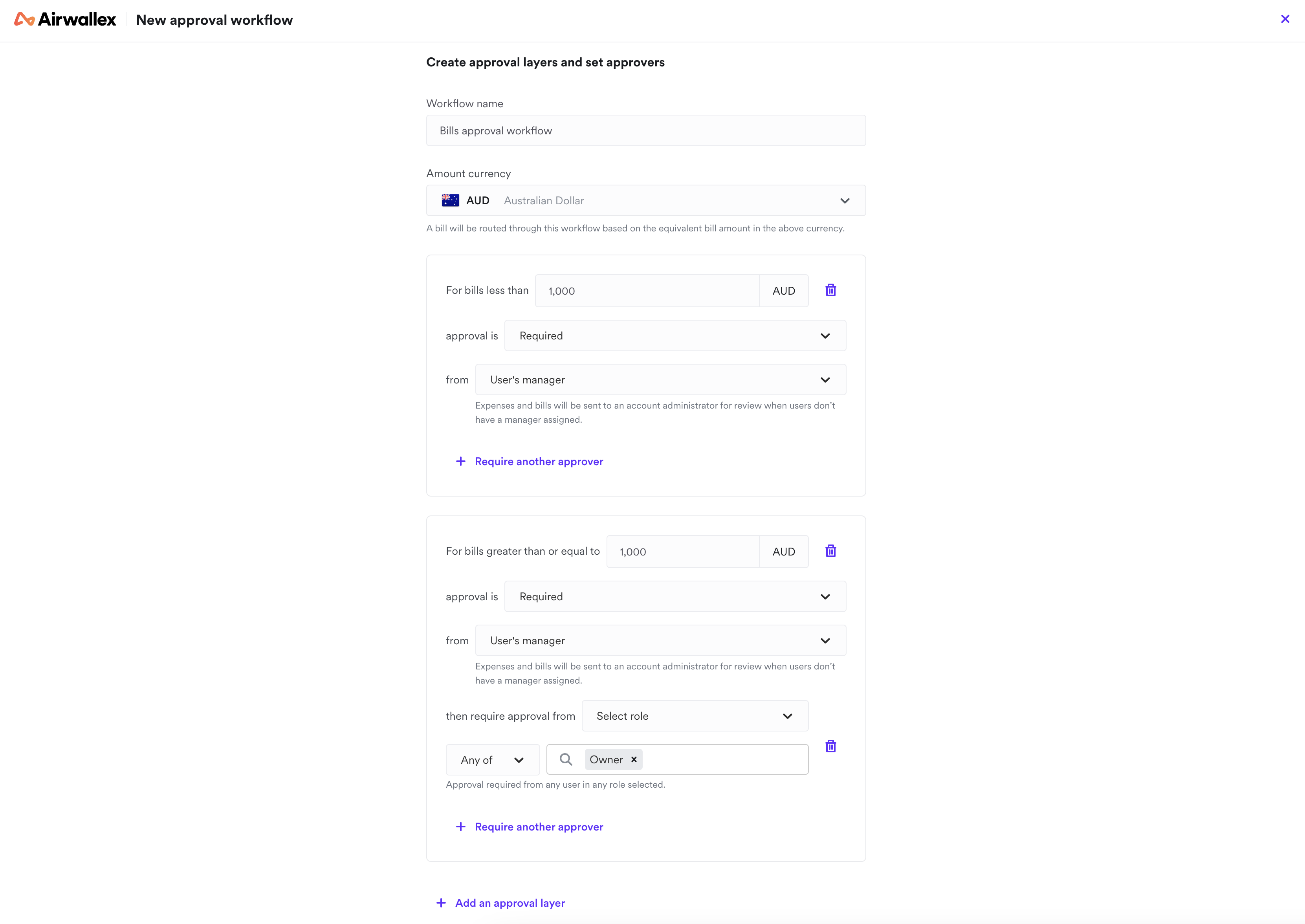This screenshot has width=1305, height=924.
Task: Click Require another approver in second layer
Action: tap(529, 827)
